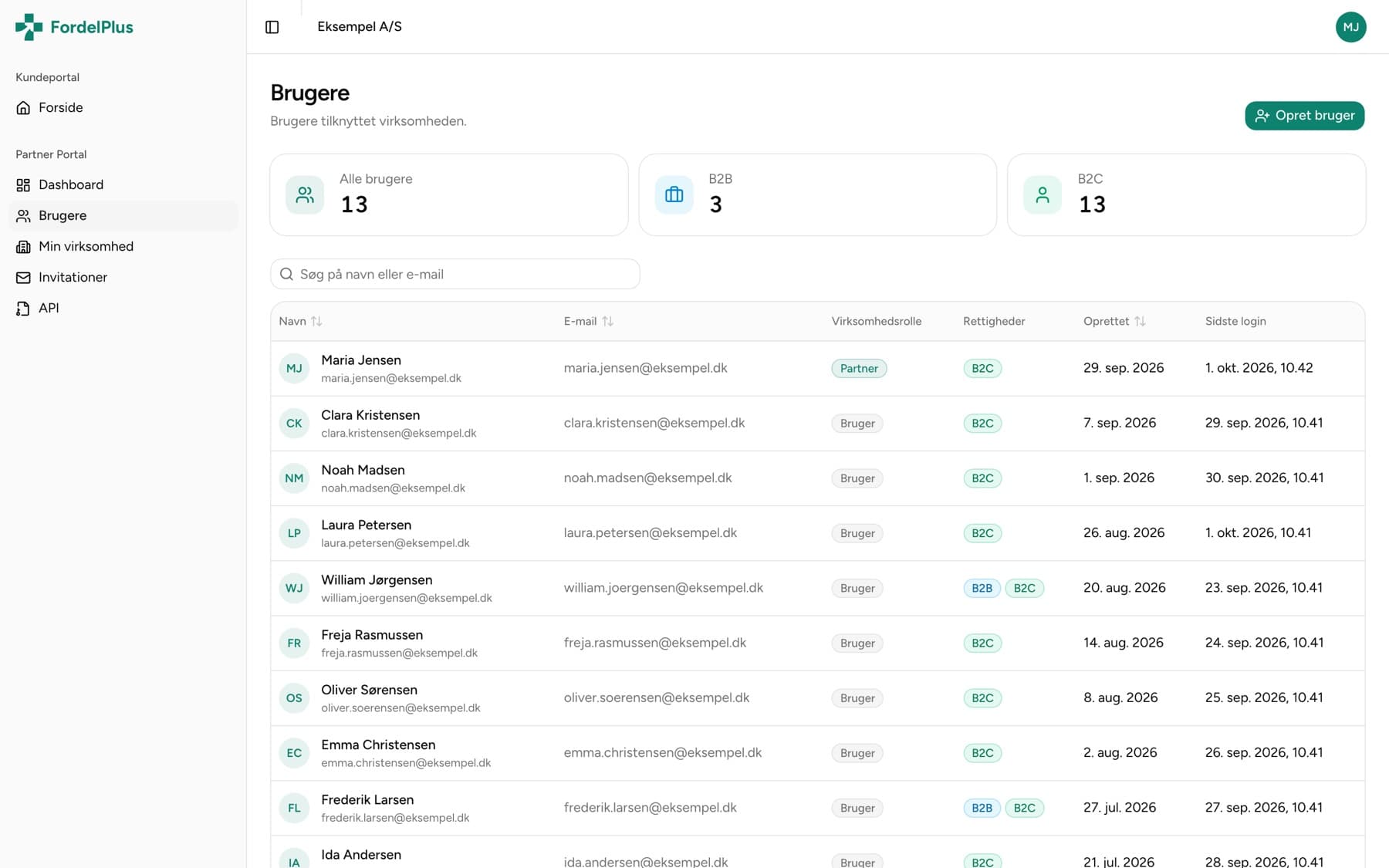This screenshot has height=868, width=1389.
Task: Click the B2C person icon
Action: 1043,194
